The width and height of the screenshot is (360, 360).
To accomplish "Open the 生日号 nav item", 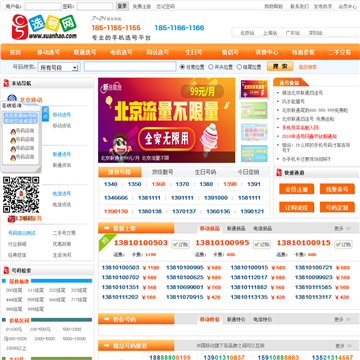I will click(194, 52).
